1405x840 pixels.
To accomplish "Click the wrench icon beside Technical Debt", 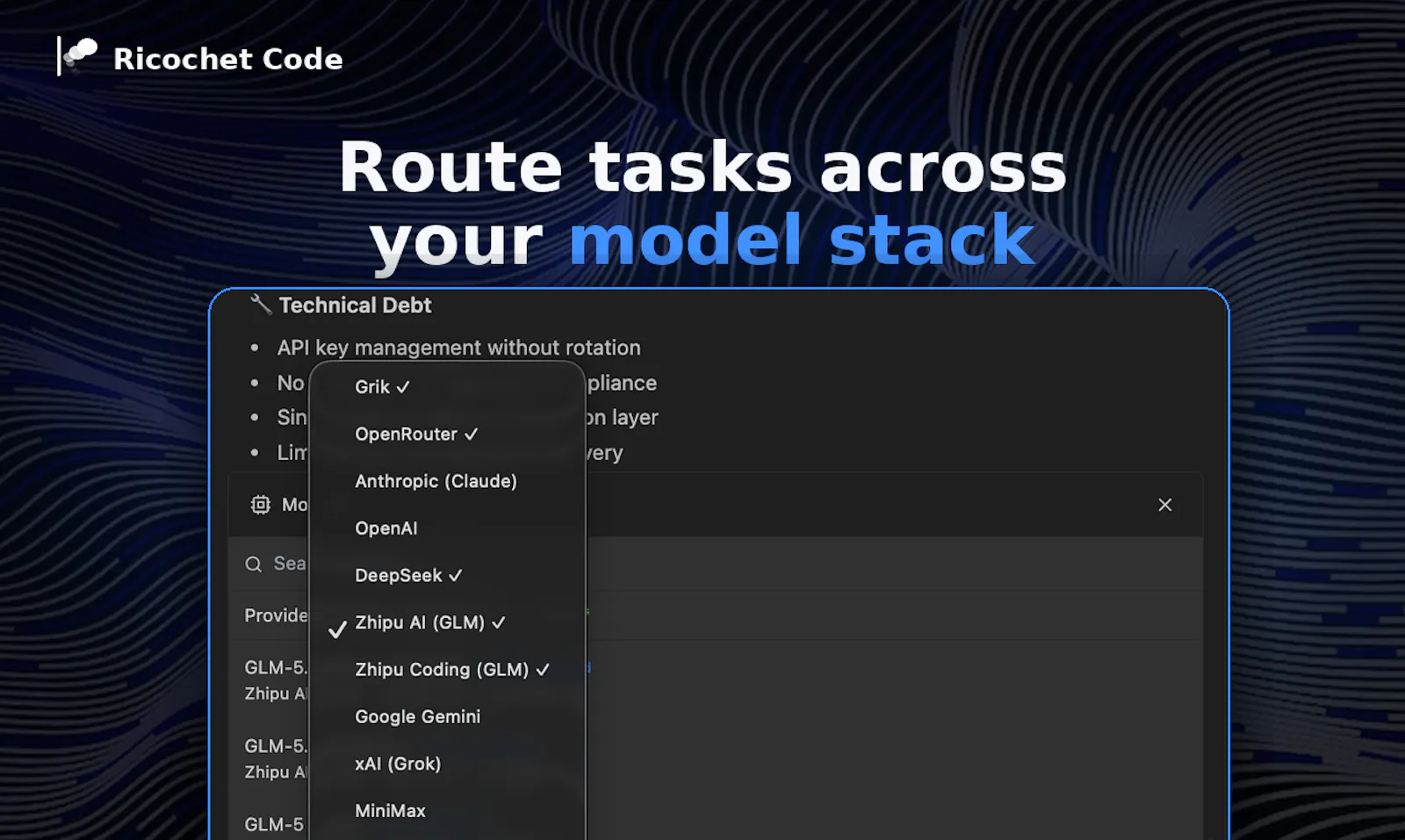I will [x=261, y=305].
